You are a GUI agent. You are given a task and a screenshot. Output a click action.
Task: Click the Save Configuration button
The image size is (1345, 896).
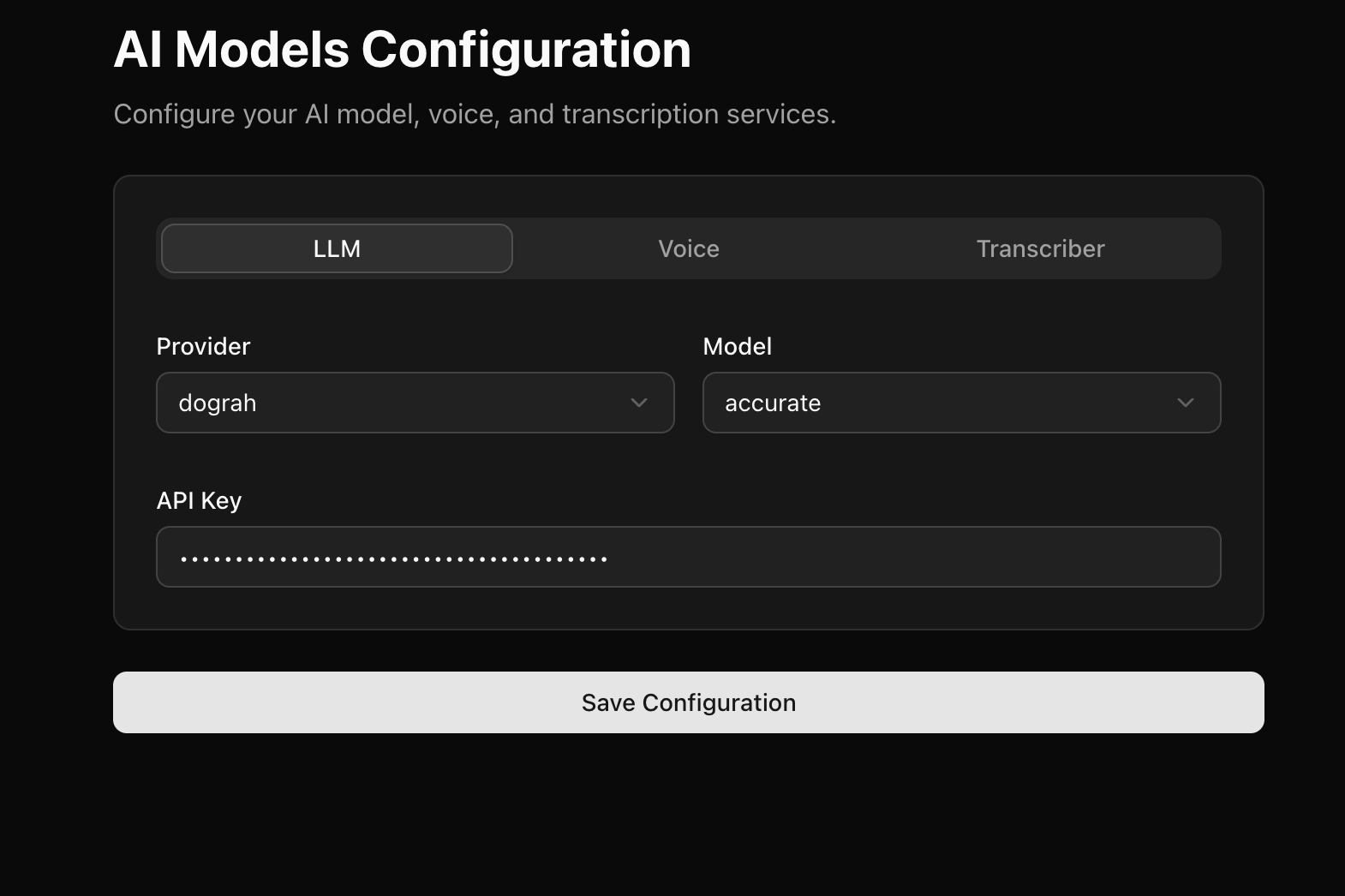click(x=688, y=702)
